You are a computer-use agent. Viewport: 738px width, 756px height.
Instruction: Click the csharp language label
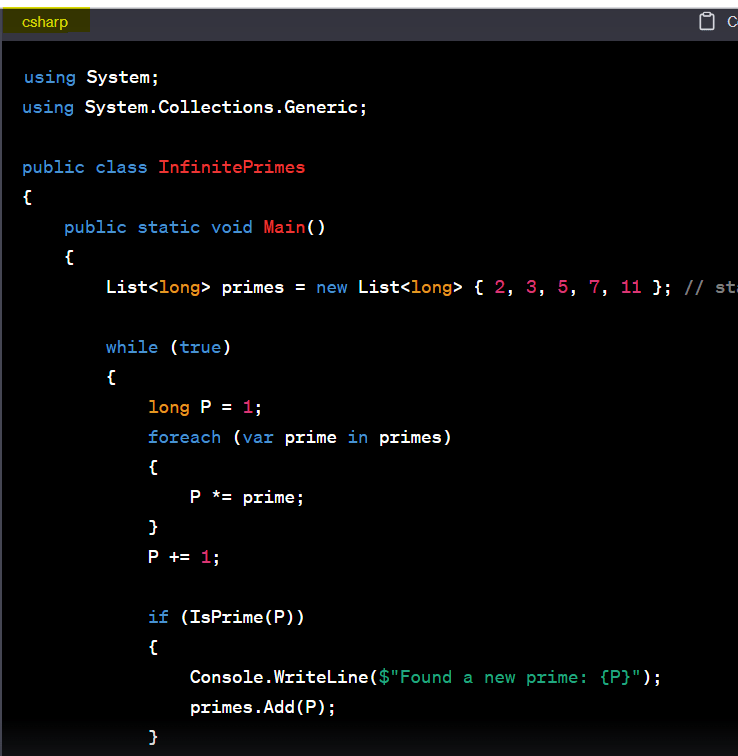[x=45, y=22]
